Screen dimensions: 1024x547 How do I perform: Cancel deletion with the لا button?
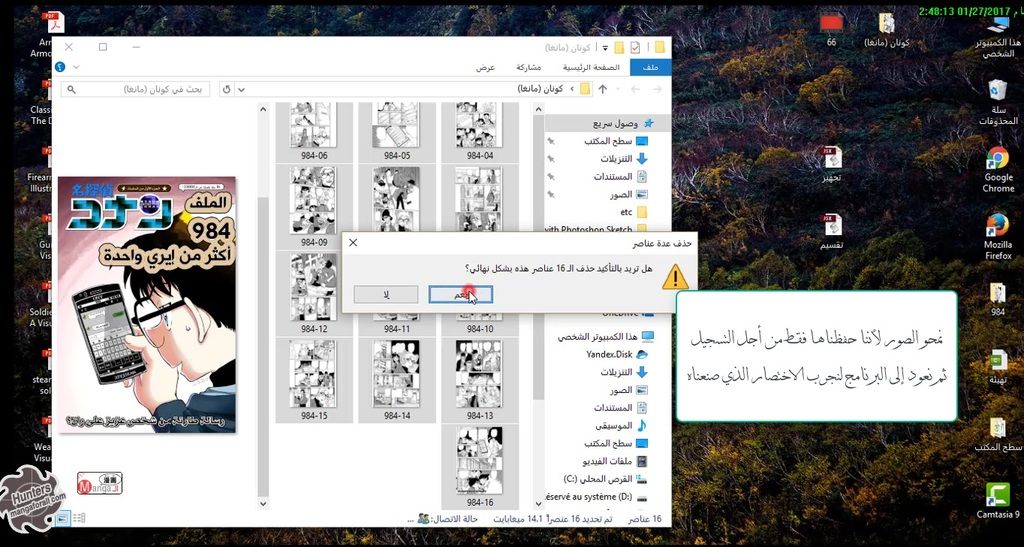[386, 294]
